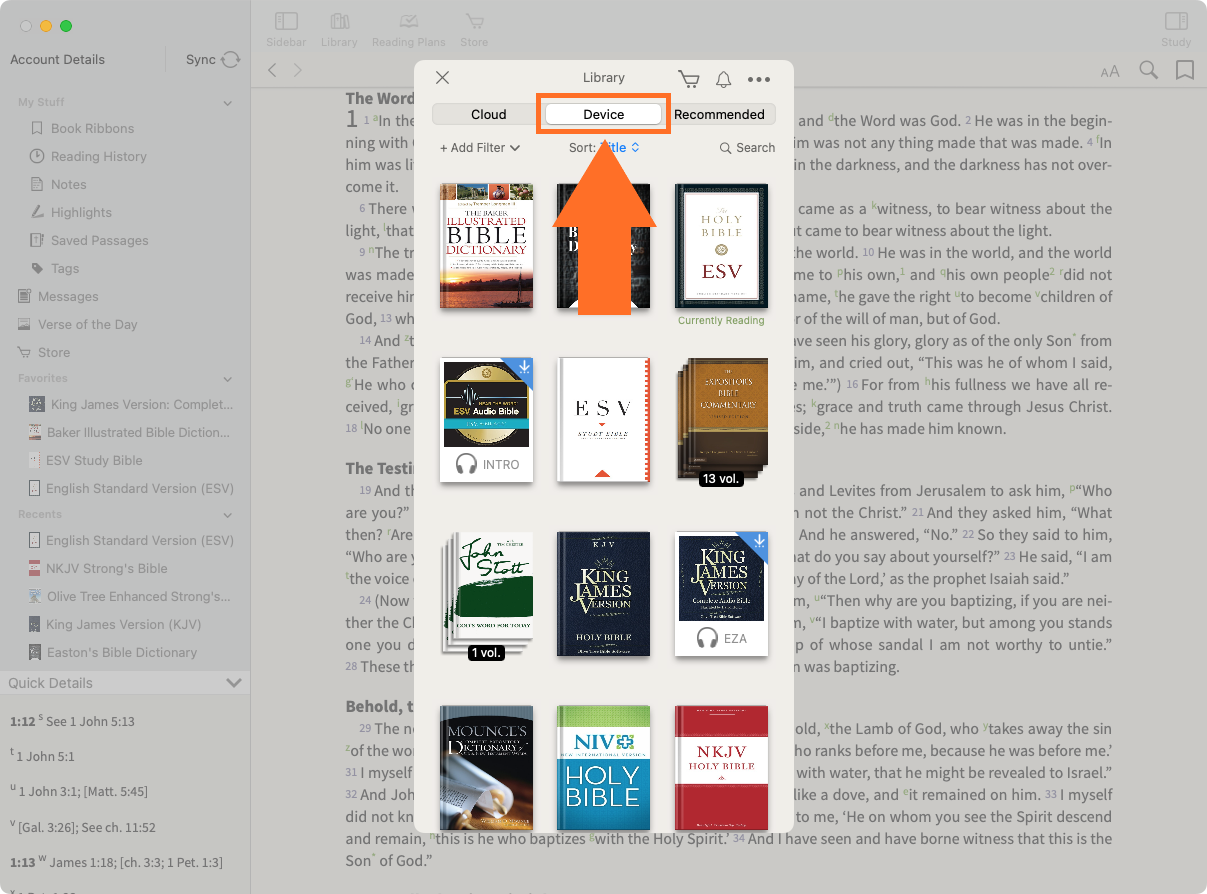Open the NIV Holy Bible cover
Image resolution: width=1207 pixels, height=894 pixels.
coord(604,768)
